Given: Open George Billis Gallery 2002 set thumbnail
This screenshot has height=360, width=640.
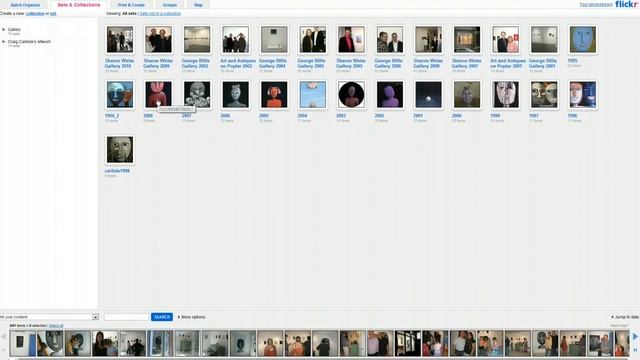Looking at the screenshot, I should coord(197,40).
